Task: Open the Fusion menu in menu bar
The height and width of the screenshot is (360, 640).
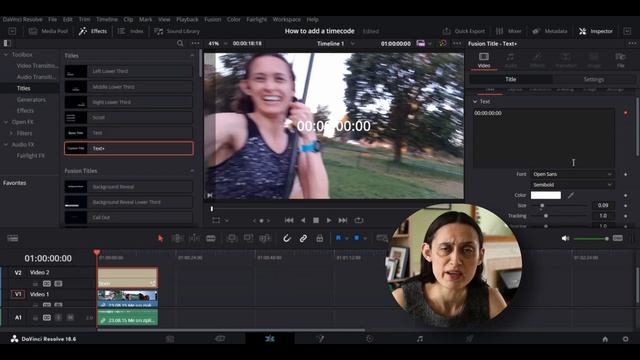Action: click(x=212, y=19)
